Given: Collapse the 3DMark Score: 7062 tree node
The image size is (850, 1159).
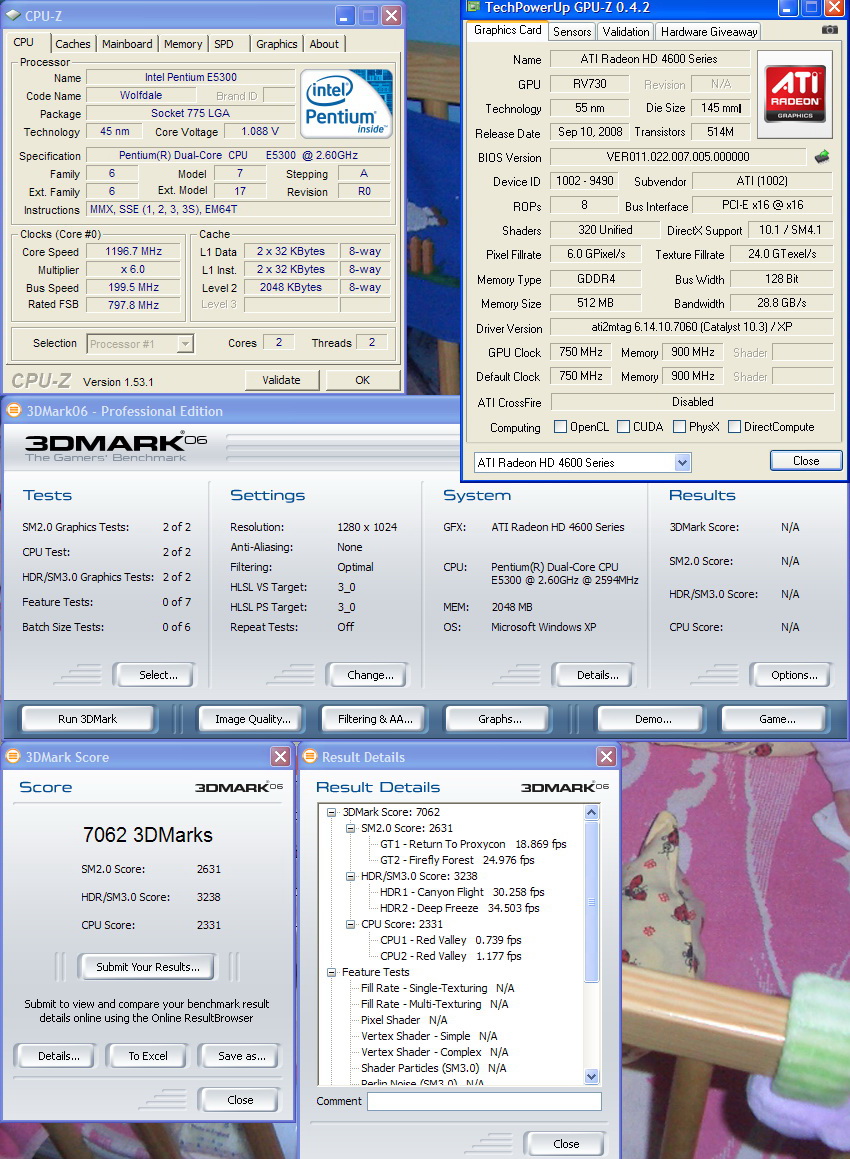Looking at the screenshot, I should click(332, 812).
